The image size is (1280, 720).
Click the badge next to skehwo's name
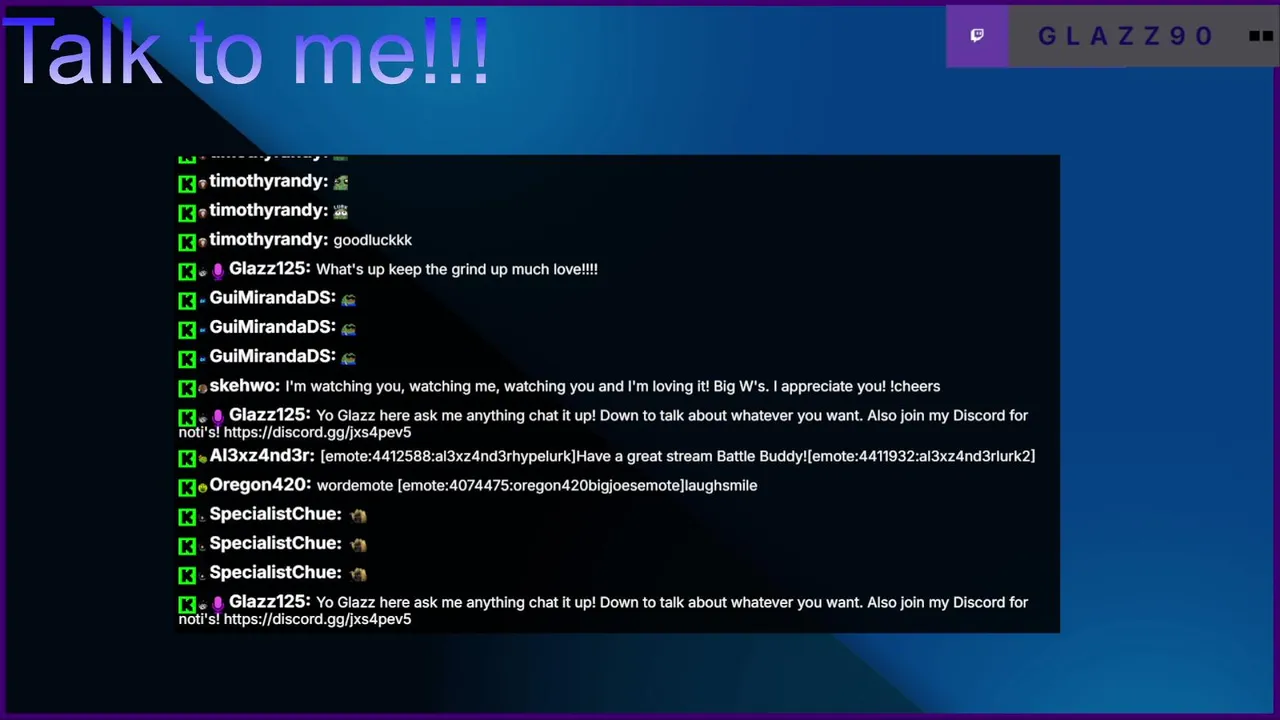pos(202,389)
